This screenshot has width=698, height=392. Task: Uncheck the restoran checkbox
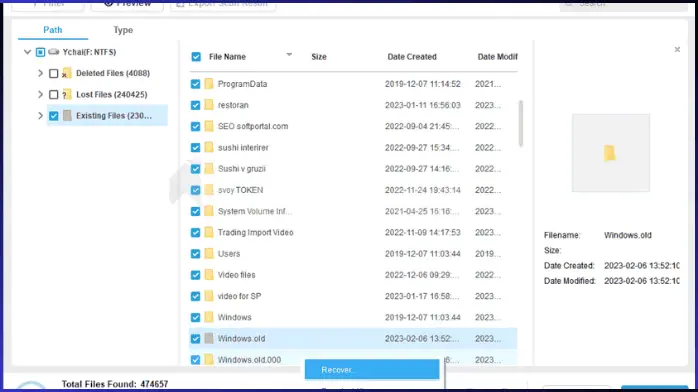(195, 105)
